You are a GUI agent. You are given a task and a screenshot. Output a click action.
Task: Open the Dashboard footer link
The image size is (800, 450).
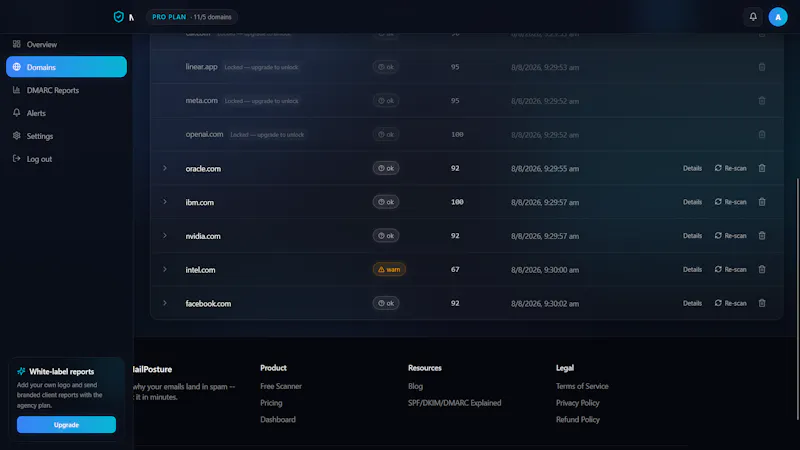coord(278,419)
